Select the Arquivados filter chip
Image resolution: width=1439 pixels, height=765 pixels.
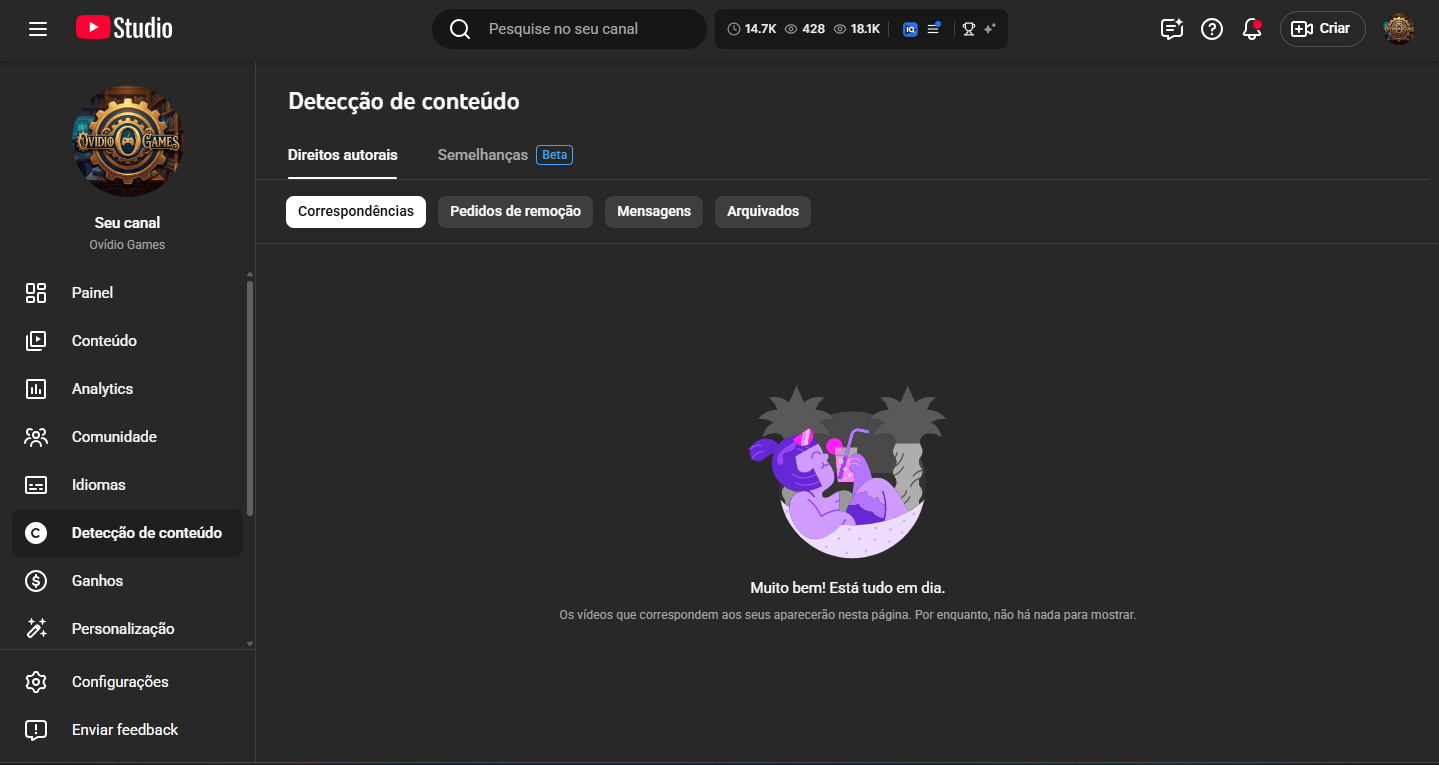(x=763, y=212)
